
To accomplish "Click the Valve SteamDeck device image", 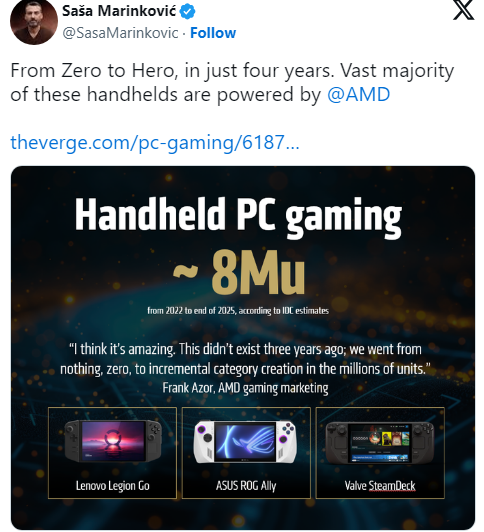I will click(380, 443).
